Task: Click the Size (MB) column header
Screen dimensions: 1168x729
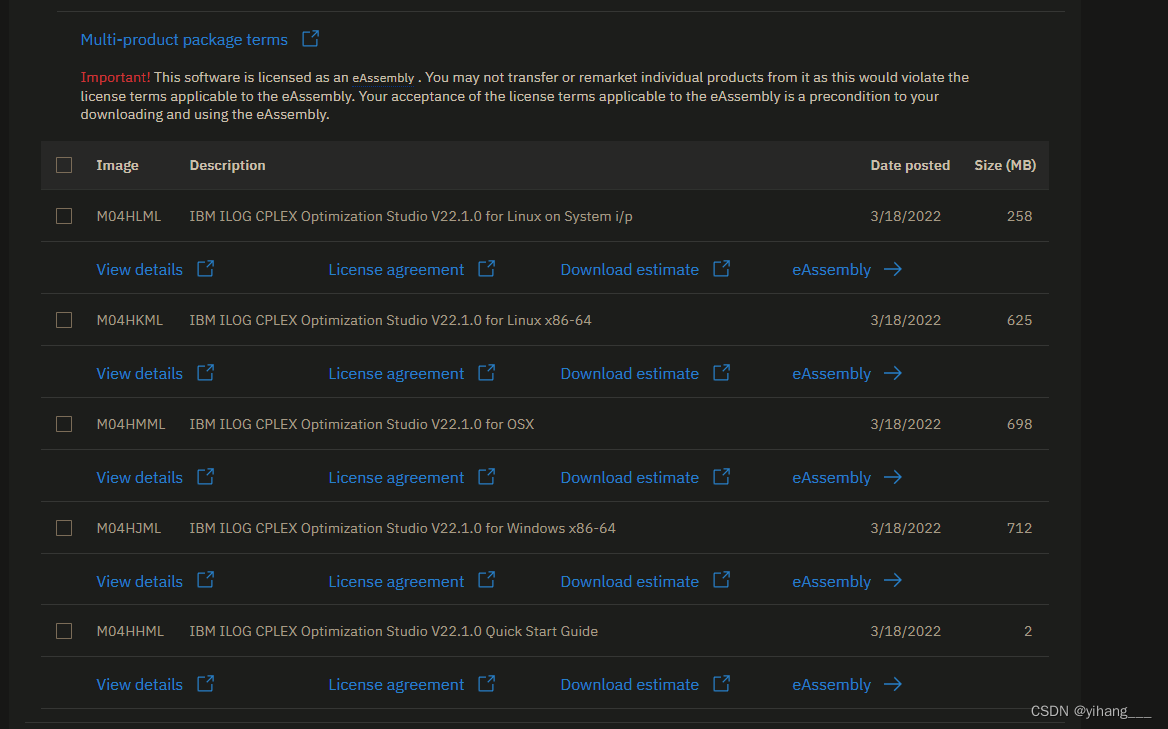Action: [x=1005, y=165]
